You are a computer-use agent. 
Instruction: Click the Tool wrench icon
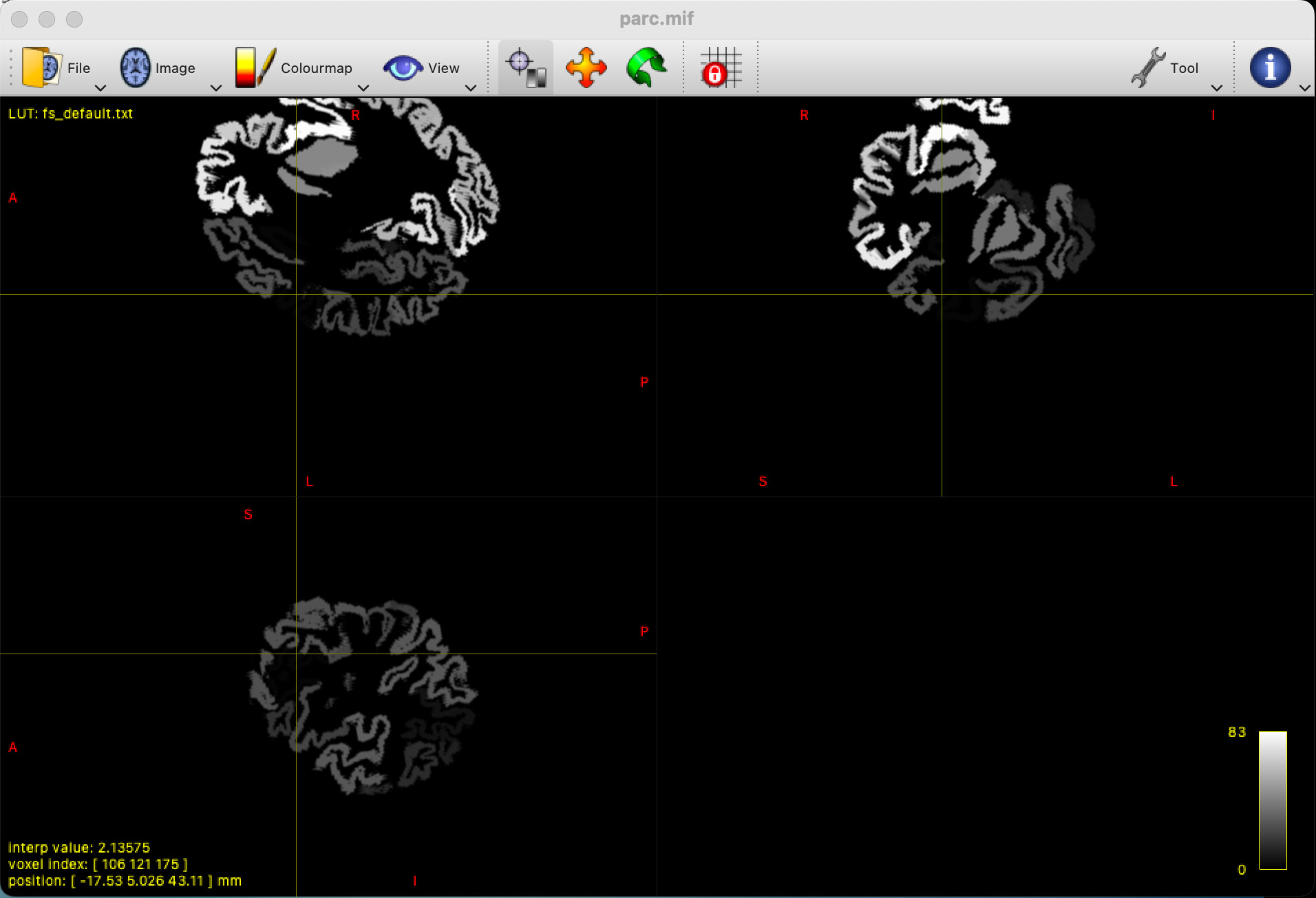click(x=1148, y=67)
